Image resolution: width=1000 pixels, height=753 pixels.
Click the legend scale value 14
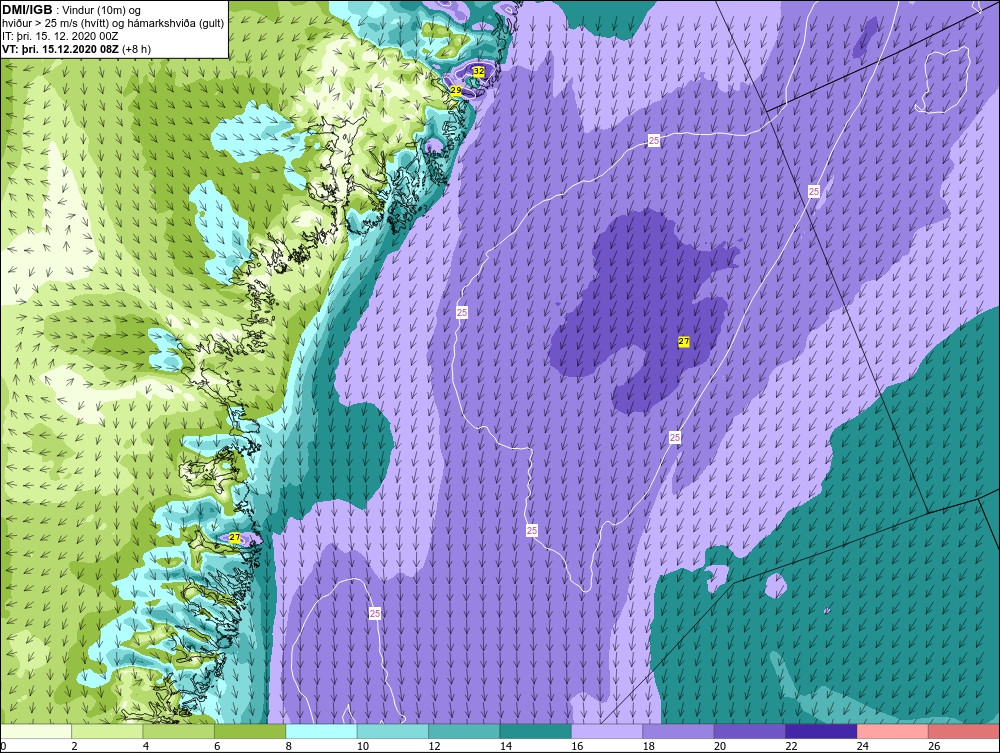506,746
